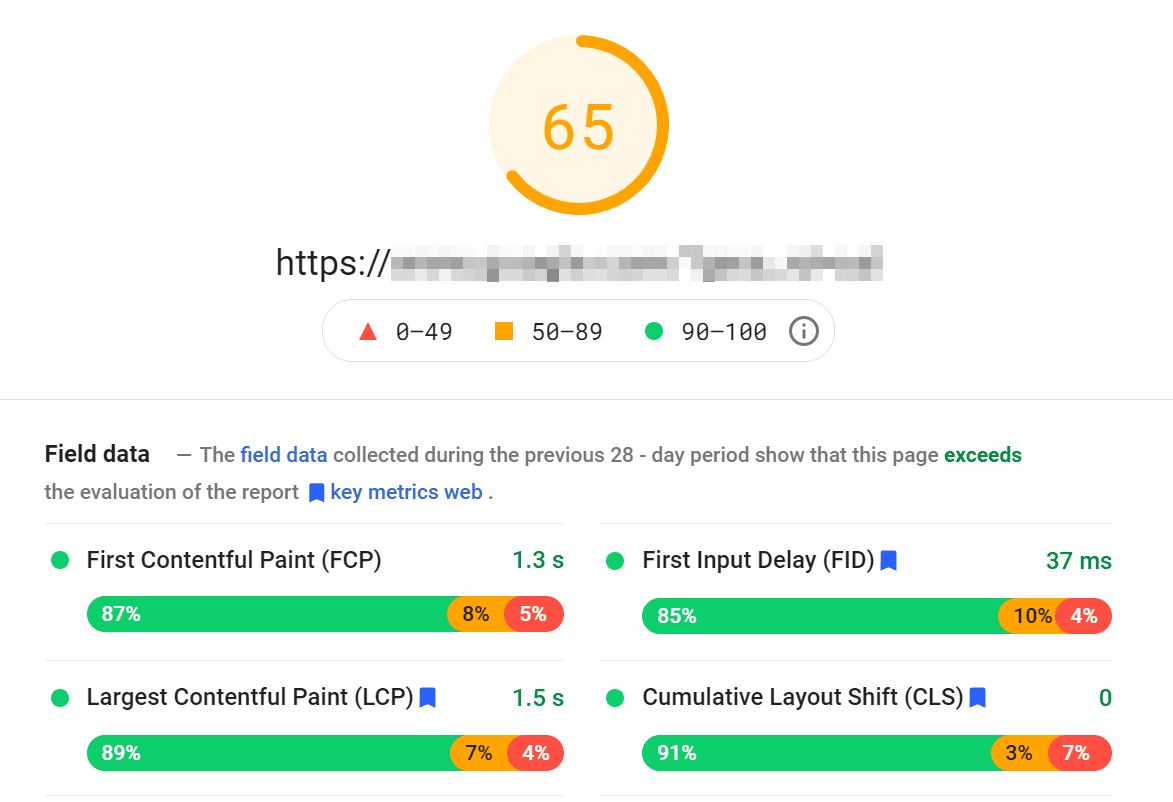The height and width of the screenshot is (802, 1173).
Task: Select the Field data section heading
Action: [97, 454]
